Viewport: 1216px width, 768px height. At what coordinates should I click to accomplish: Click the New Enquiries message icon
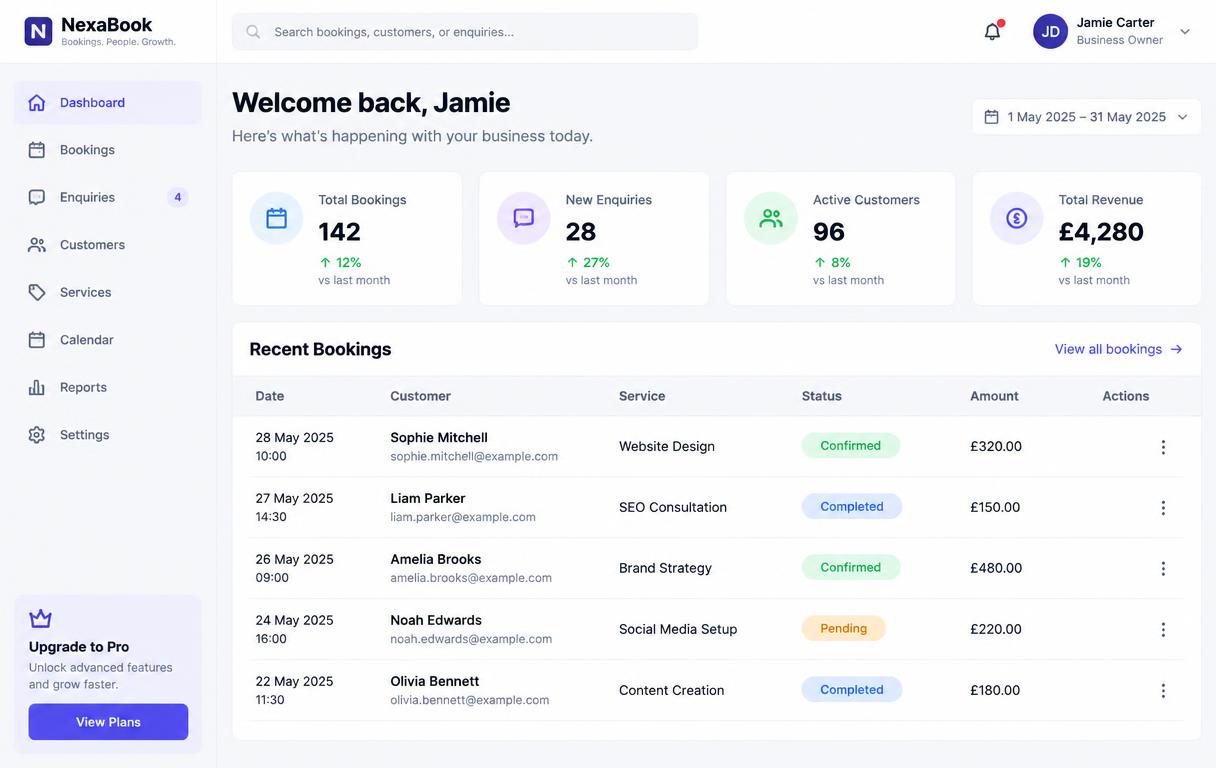pyautogui.click(x=523, y=218)
